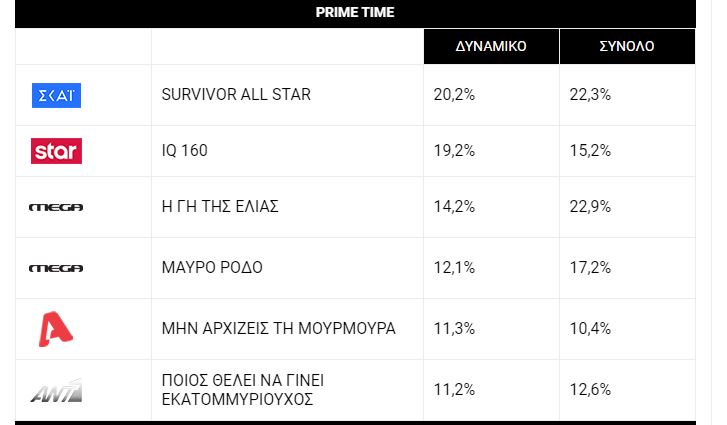The height and width of the screenshot is (425, 727).
Task: Click the Η ΓΗ ΤΗΣ ΕΛΙΑΣ title
Action: 220,207
